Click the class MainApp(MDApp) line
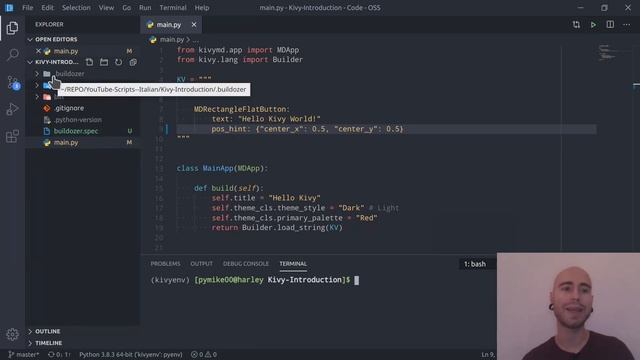The height and width of the screenshot is (360, 640). [x=222, y=168]
